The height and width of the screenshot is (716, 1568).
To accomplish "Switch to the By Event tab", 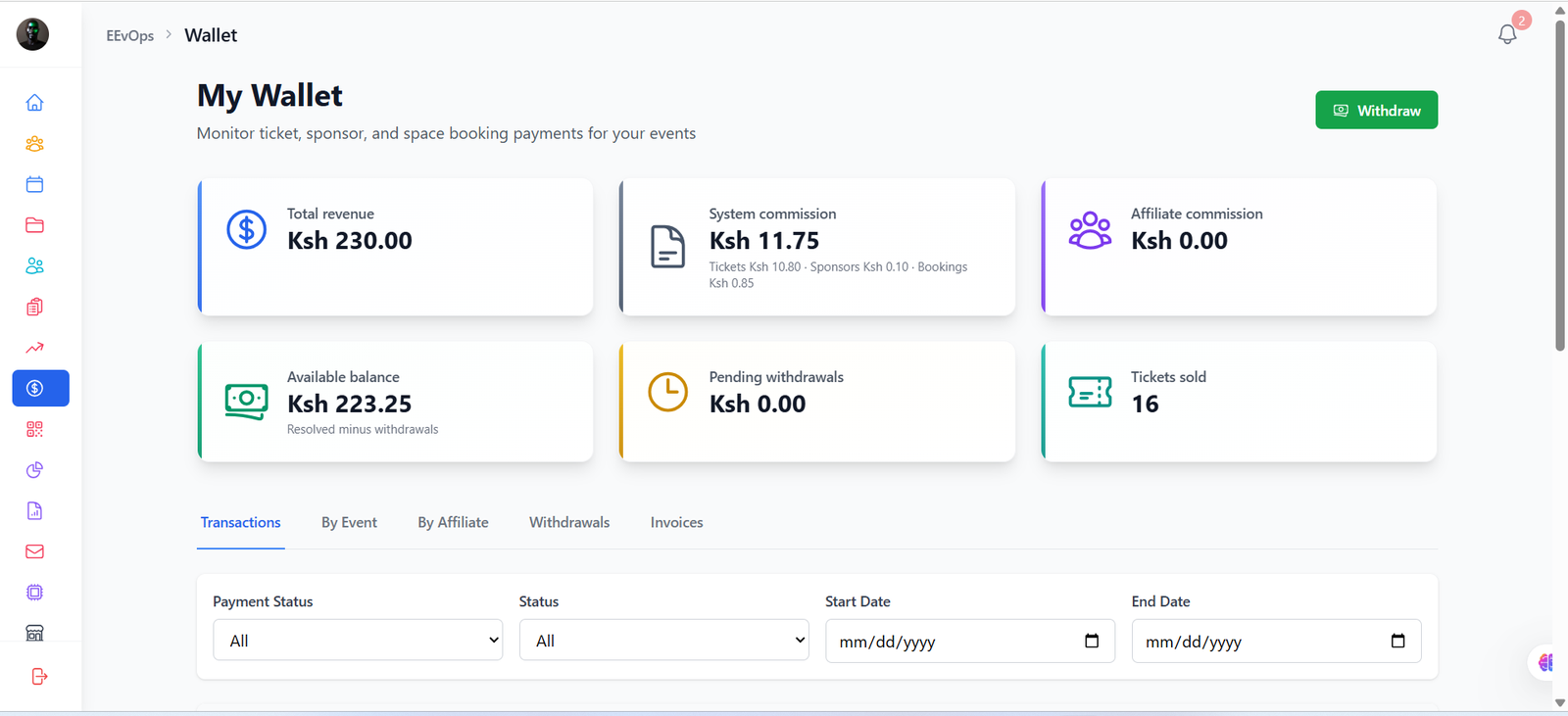I will pos(349,523).
